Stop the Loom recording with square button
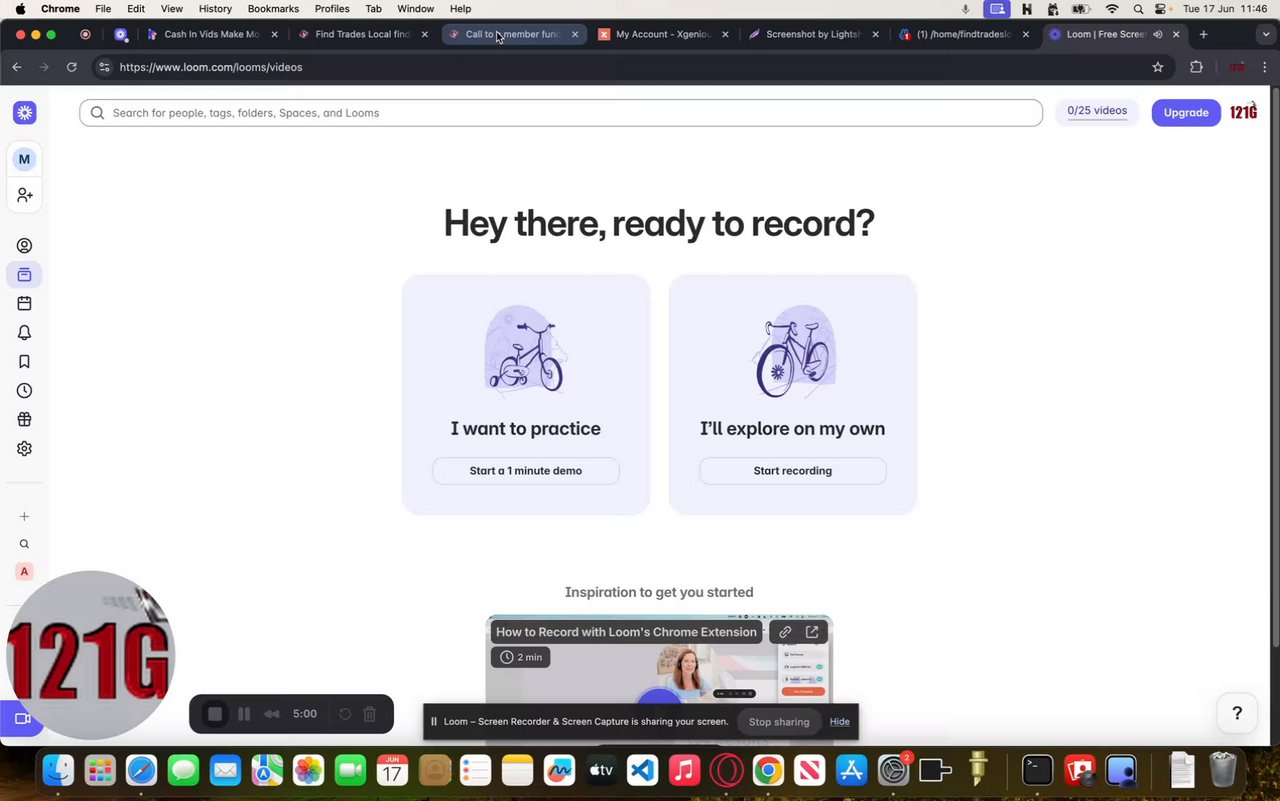Screen dimensions: 1280x801 (215, 714)
